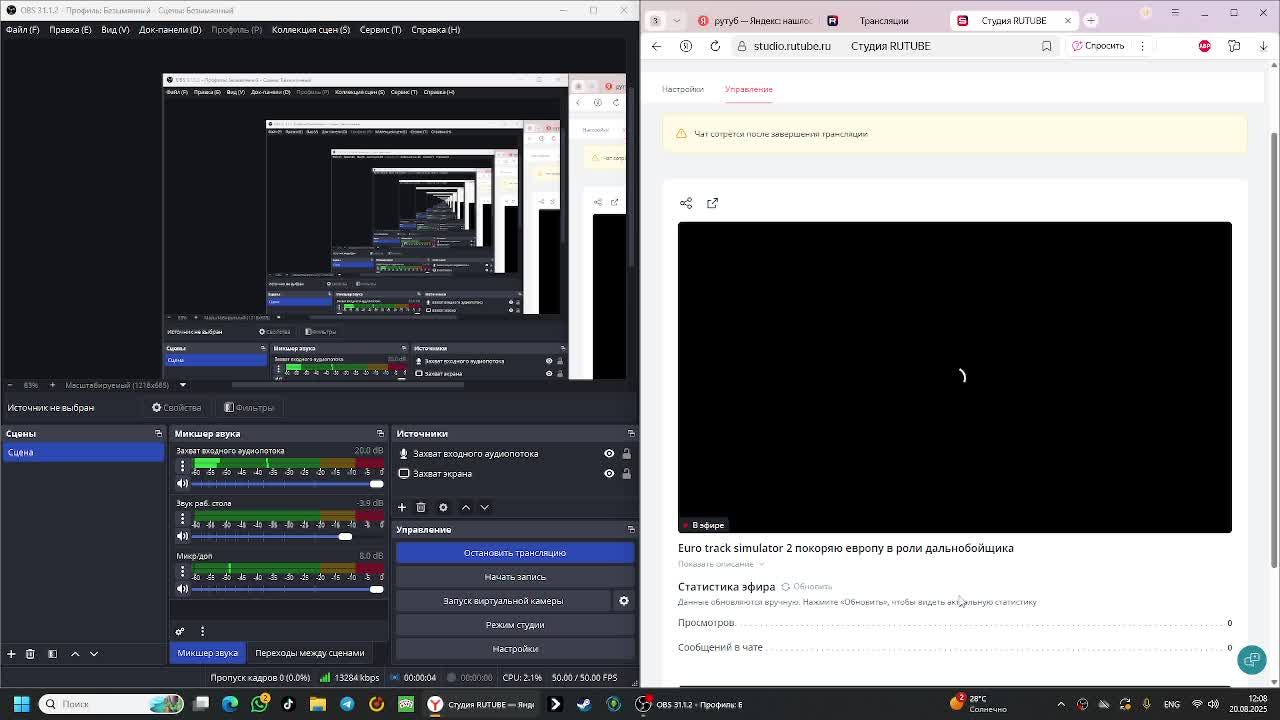Open the Файл menu in OBS

pos(22,30)
